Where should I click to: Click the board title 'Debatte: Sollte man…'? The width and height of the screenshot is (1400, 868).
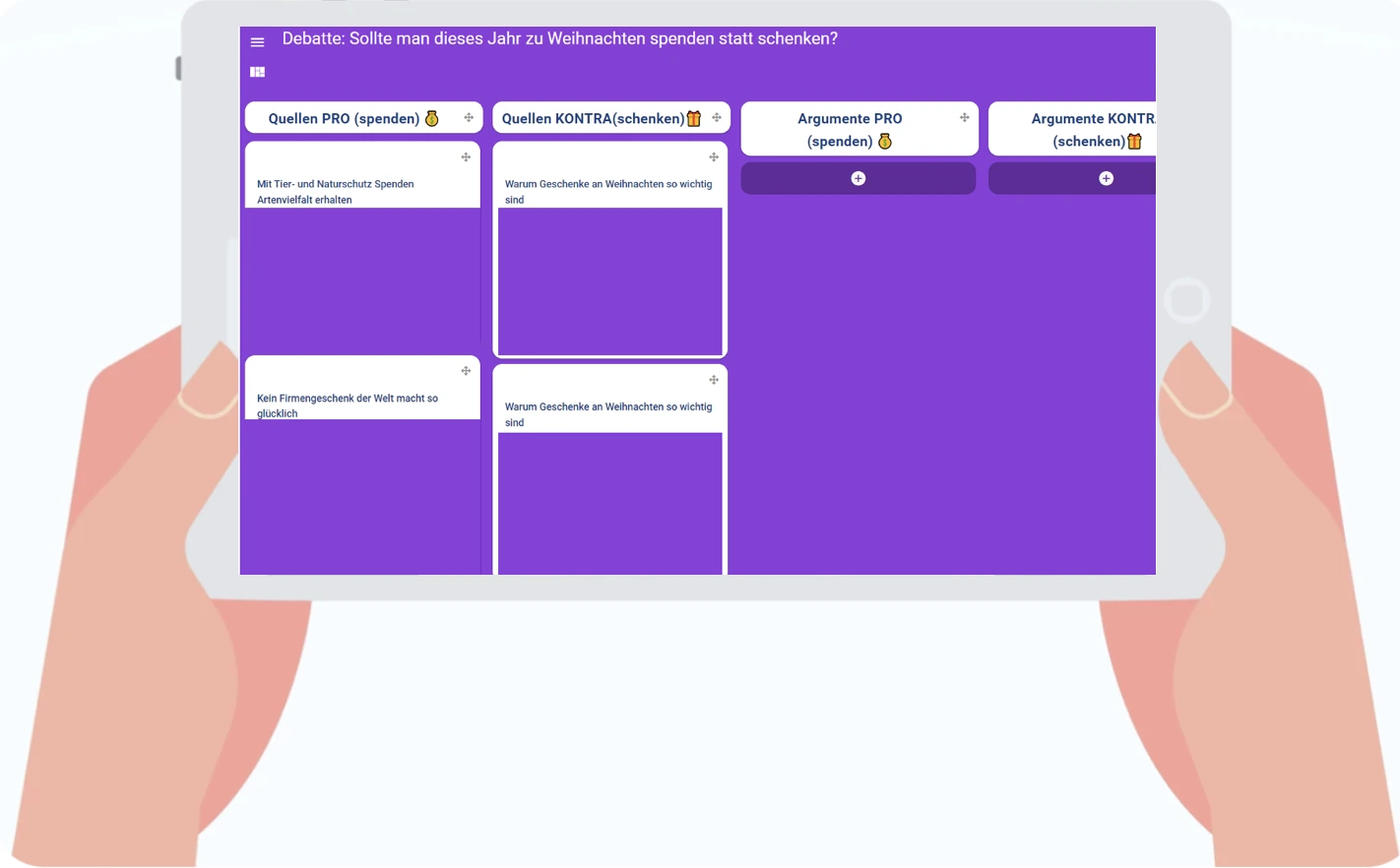559,39
